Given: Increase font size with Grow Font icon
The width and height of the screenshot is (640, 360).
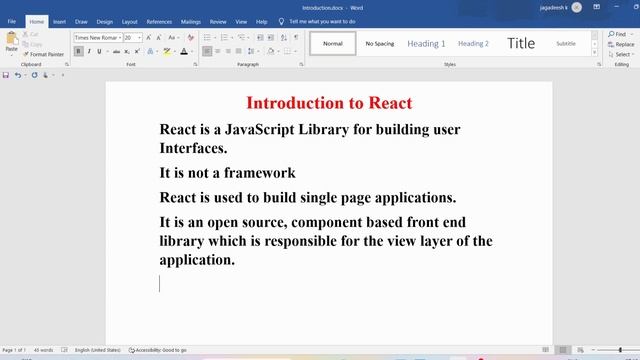Looking at the screenshot, I should point(149,38).
